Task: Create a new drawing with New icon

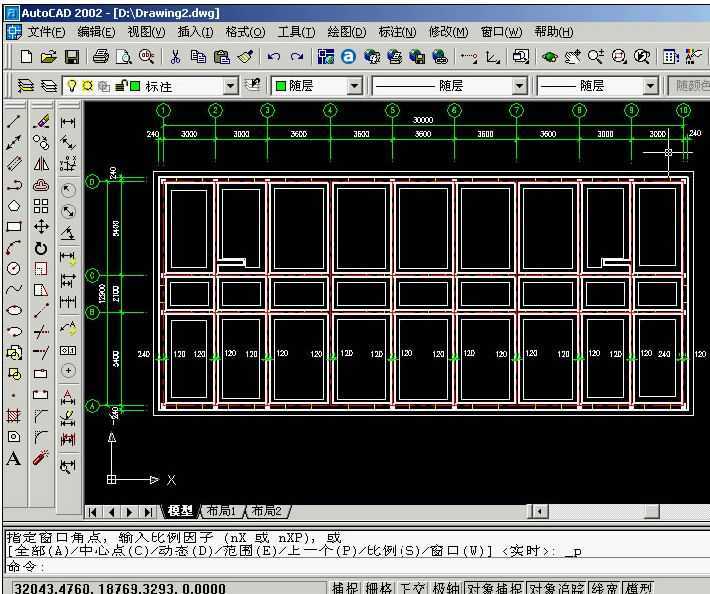Action: coord(26,57)
